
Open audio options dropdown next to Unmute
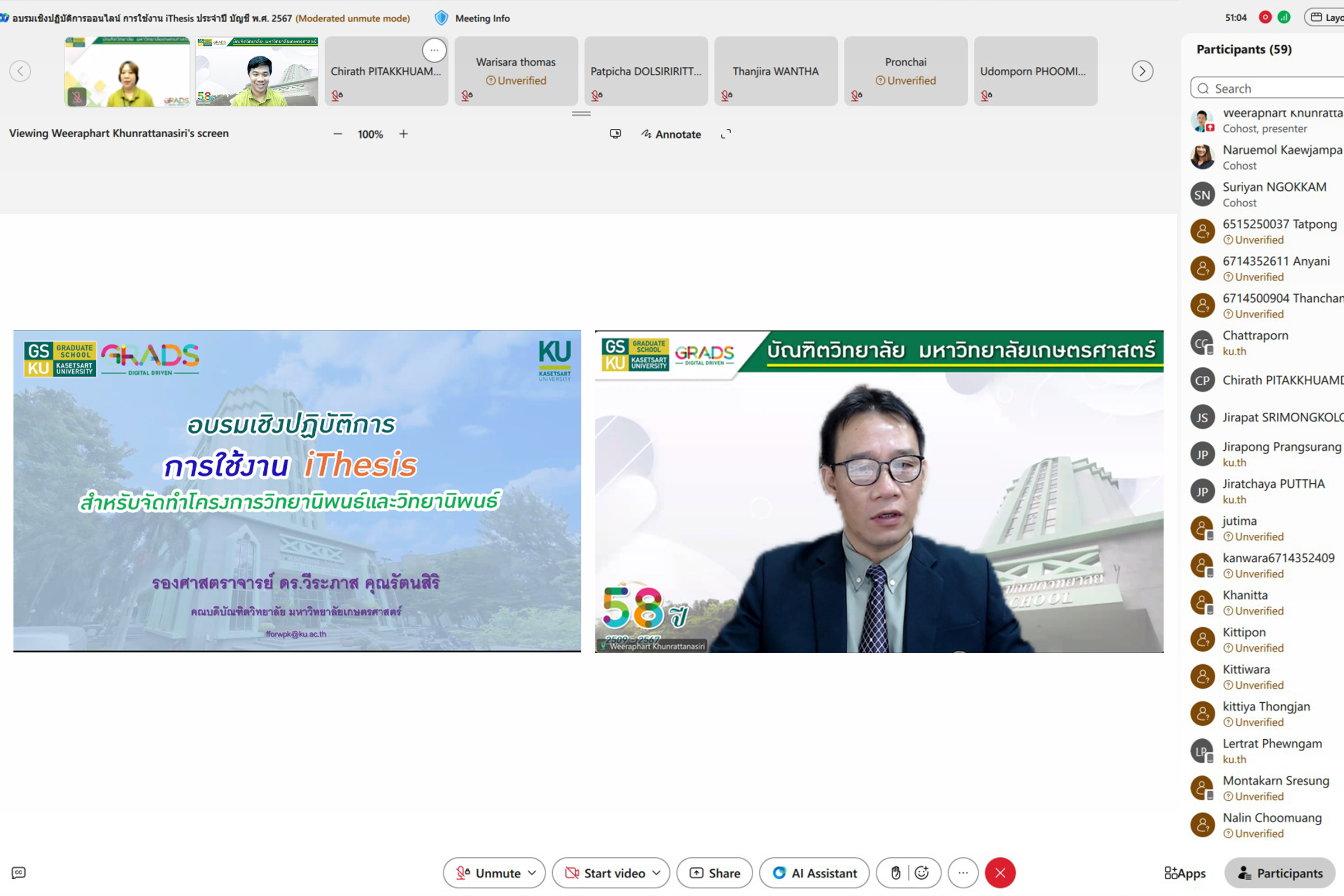point(532,873)
